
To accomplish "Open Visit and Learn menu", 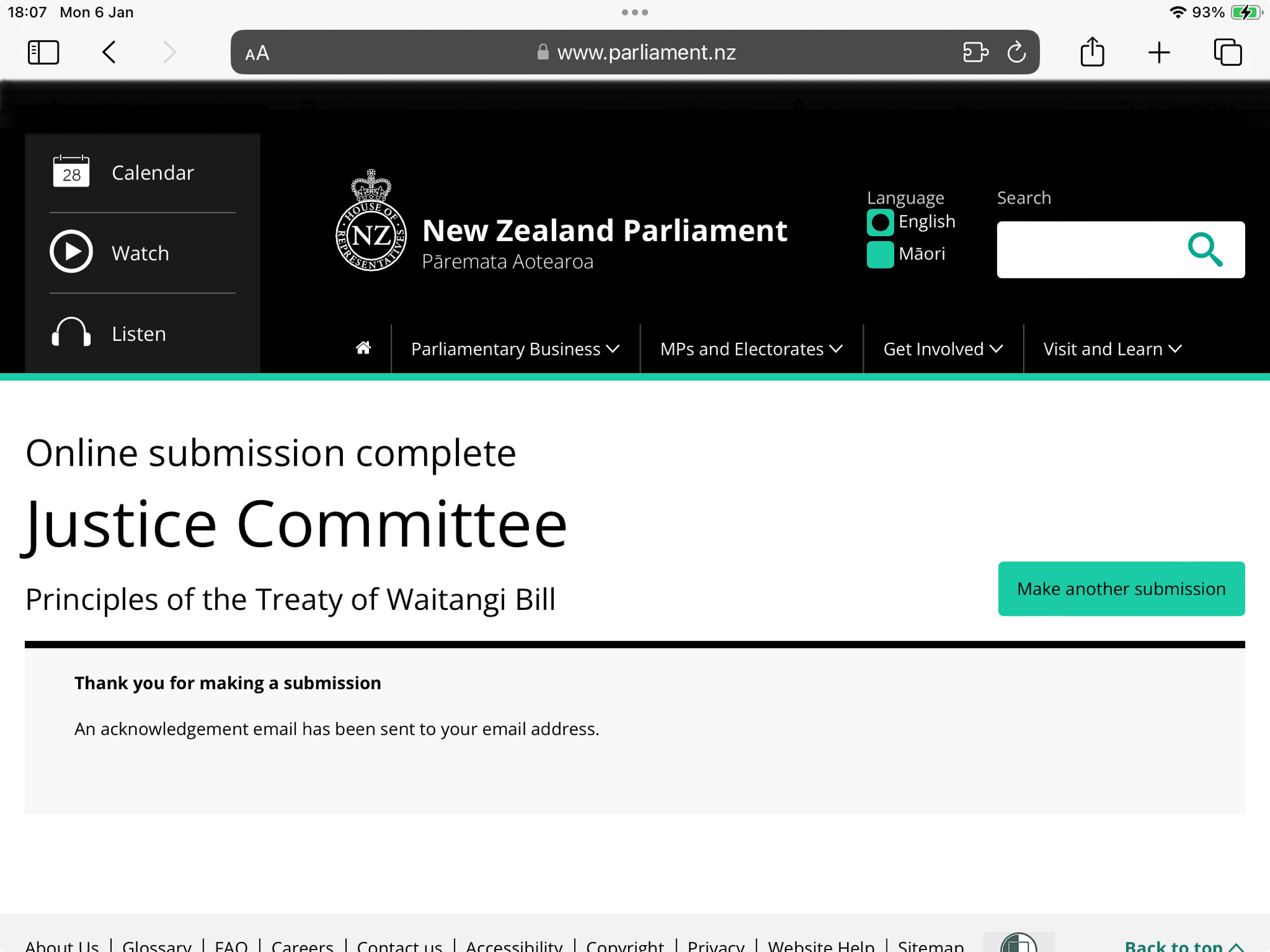I will (1112, 349).
